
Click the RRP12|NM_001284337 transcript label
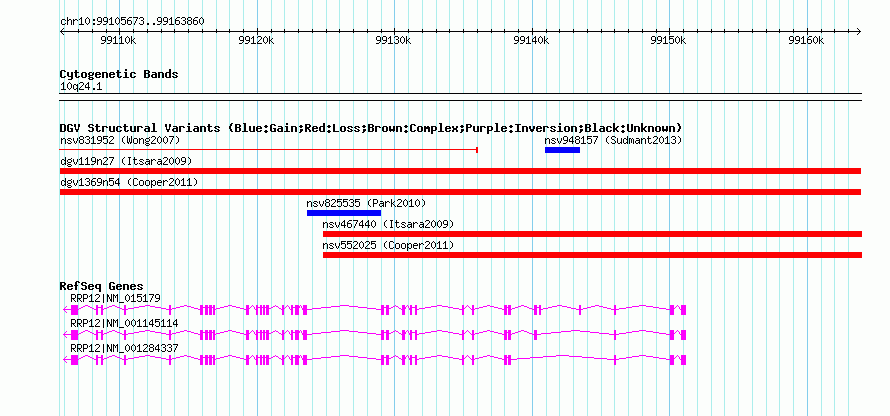tap(124, 348)
